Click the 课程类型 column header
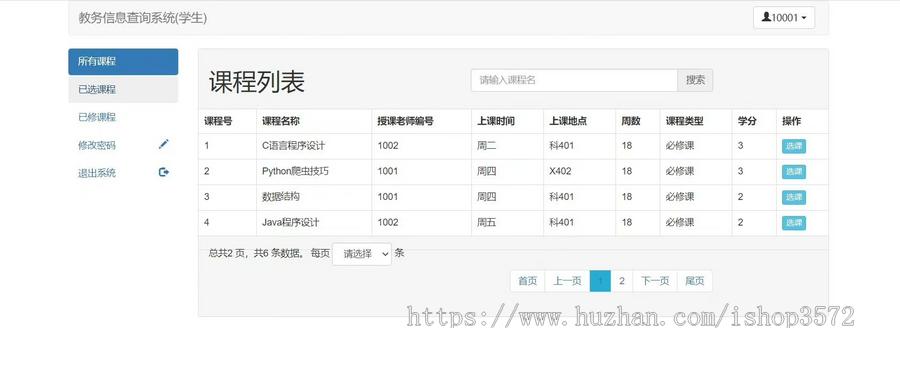Image resolution: width=900 pixels, height=385 pixels. click(684, 121)
